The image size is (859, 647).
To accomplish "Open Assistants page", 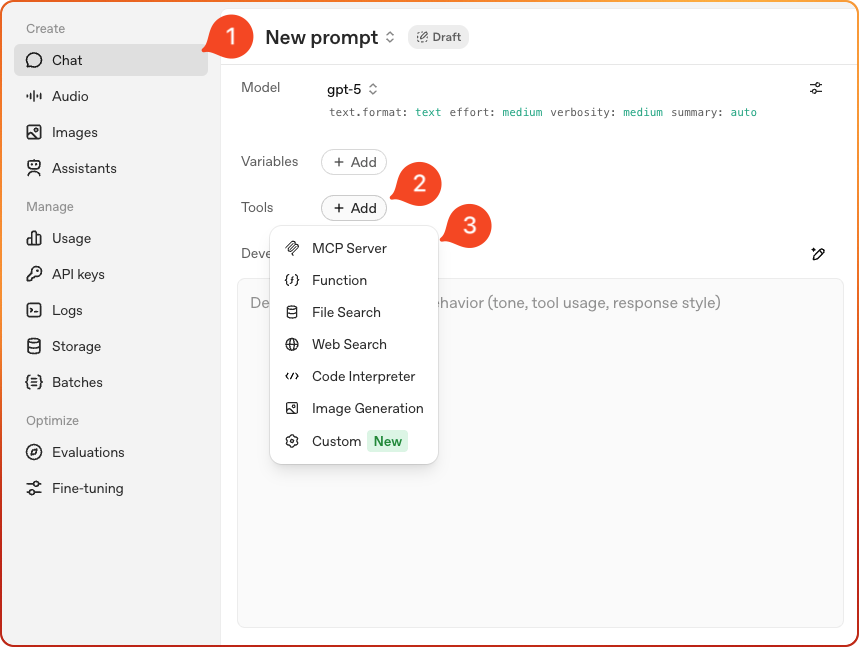I will pos(84,168).
